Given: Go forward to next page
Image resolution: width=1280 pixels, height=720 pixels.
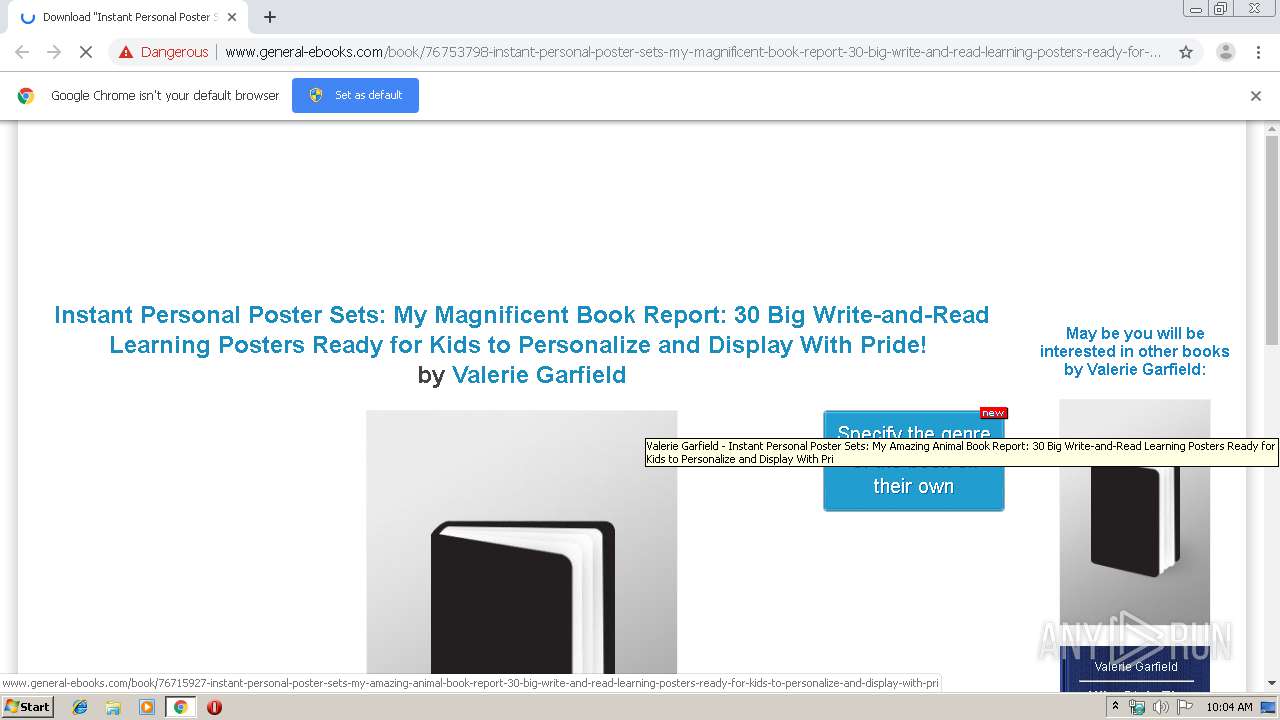Looking at the screenshot, I should [x=54, y=52].
